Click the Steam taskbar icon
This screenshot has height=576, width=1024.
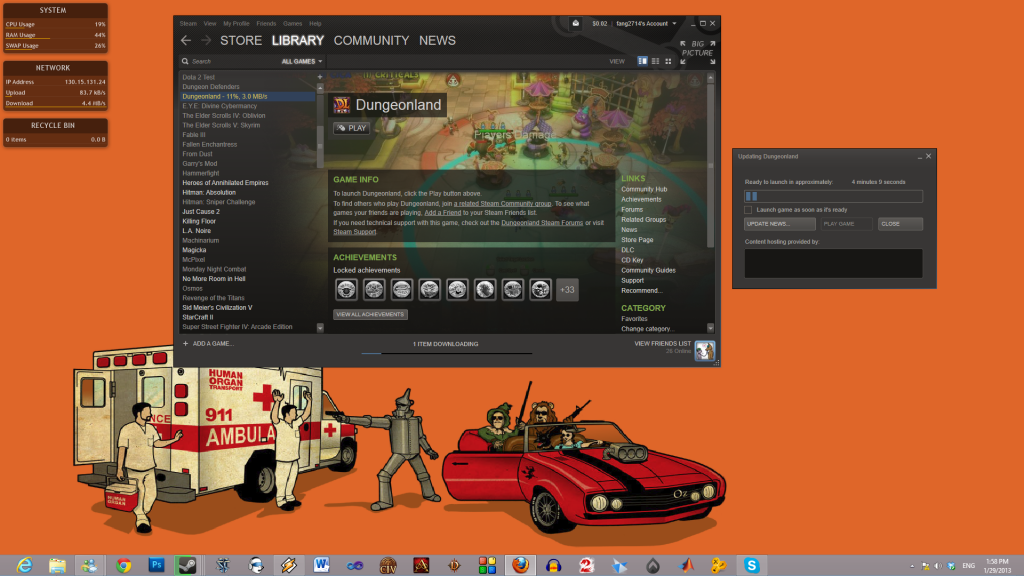[x=187, y=566]
